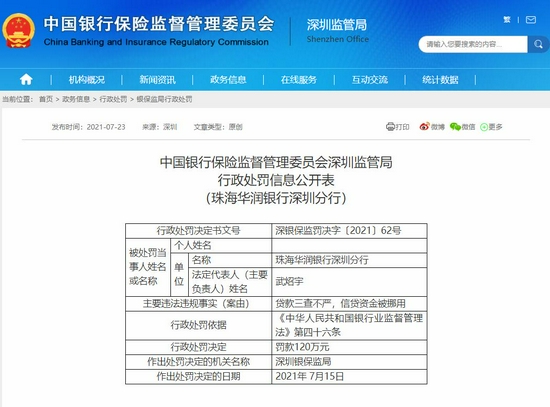550x407 pixels.
Task: Click article title line 行政处罚信息公开表
Action: [276, 180]
